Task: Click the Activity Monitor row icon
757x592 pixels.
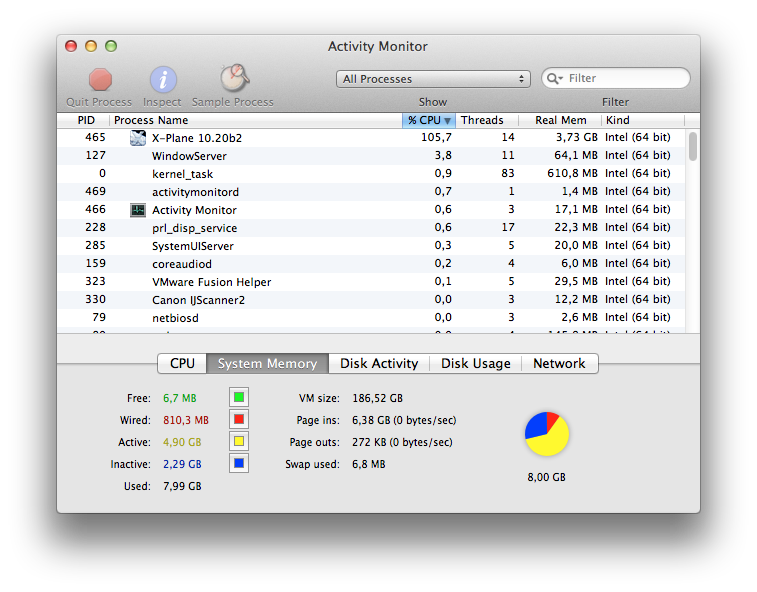Action: pos(138,210)
